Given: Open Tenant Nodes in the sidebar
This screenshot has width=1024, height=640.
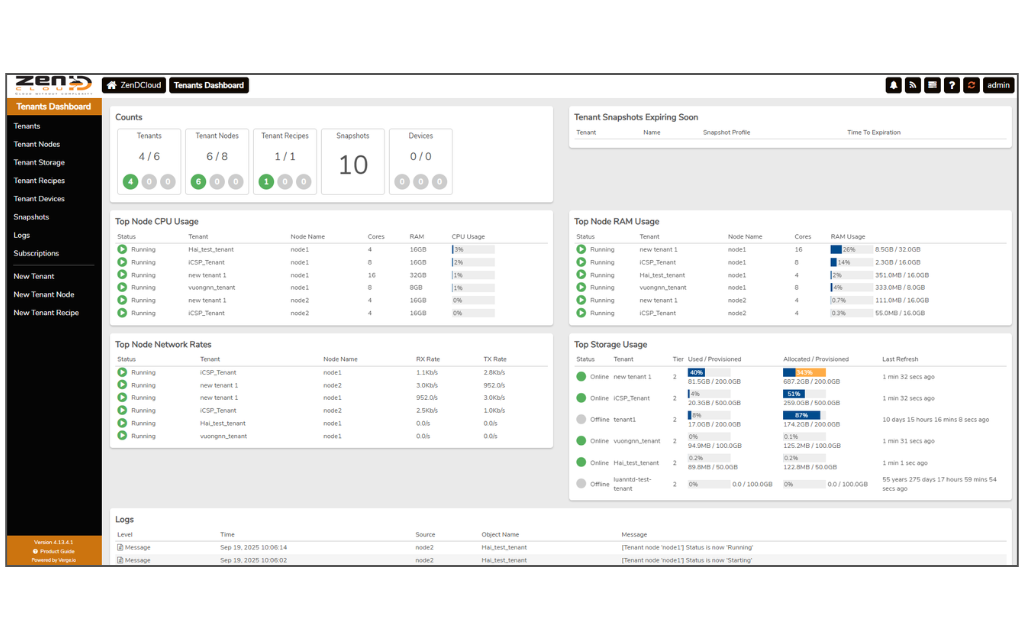Looking at the screenshot, I should coord(37,144).
